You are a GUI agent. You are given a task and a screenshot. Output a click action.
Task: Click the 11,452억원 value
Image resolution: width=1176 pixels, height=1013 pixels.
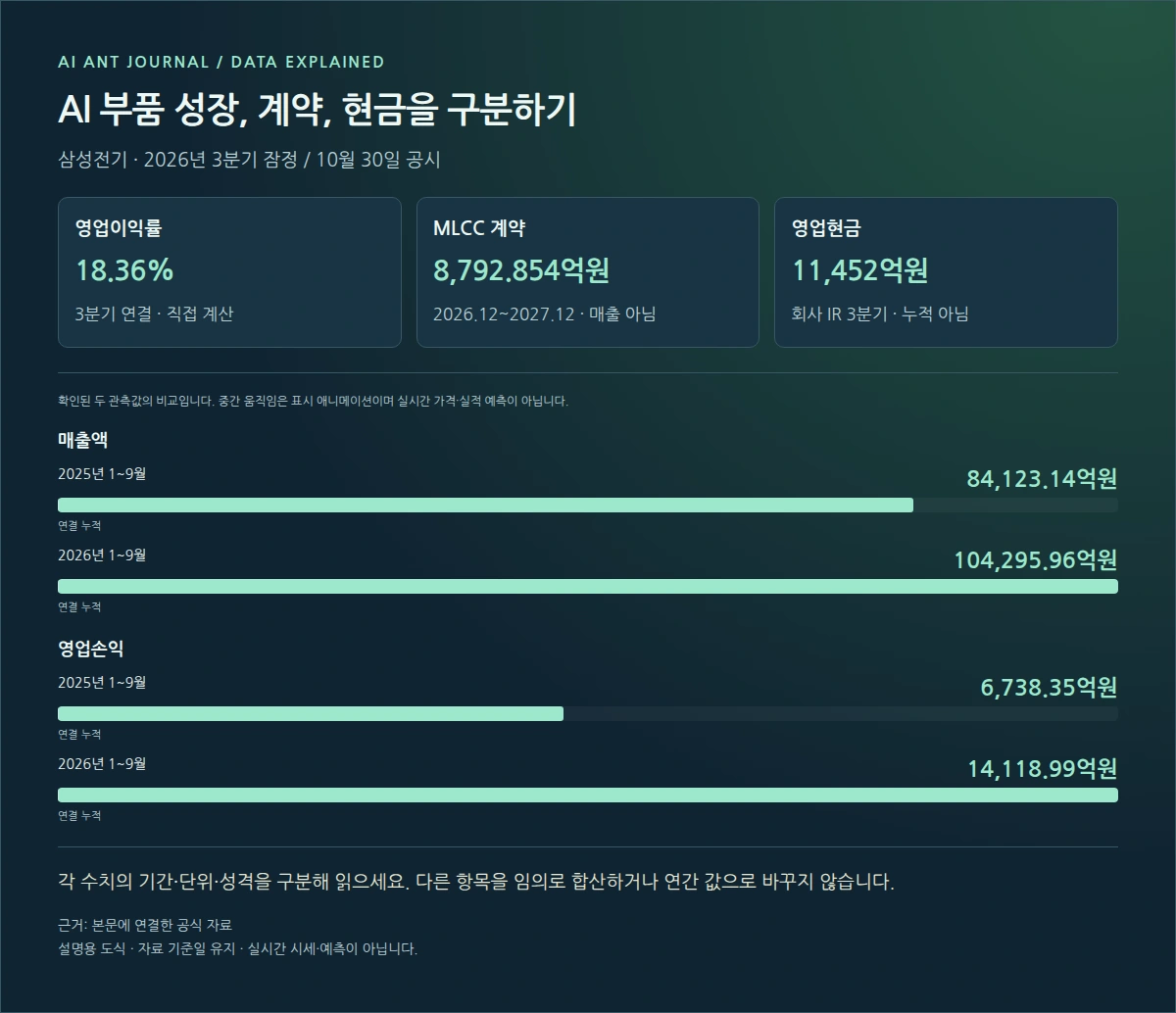(x=860, y=270)
